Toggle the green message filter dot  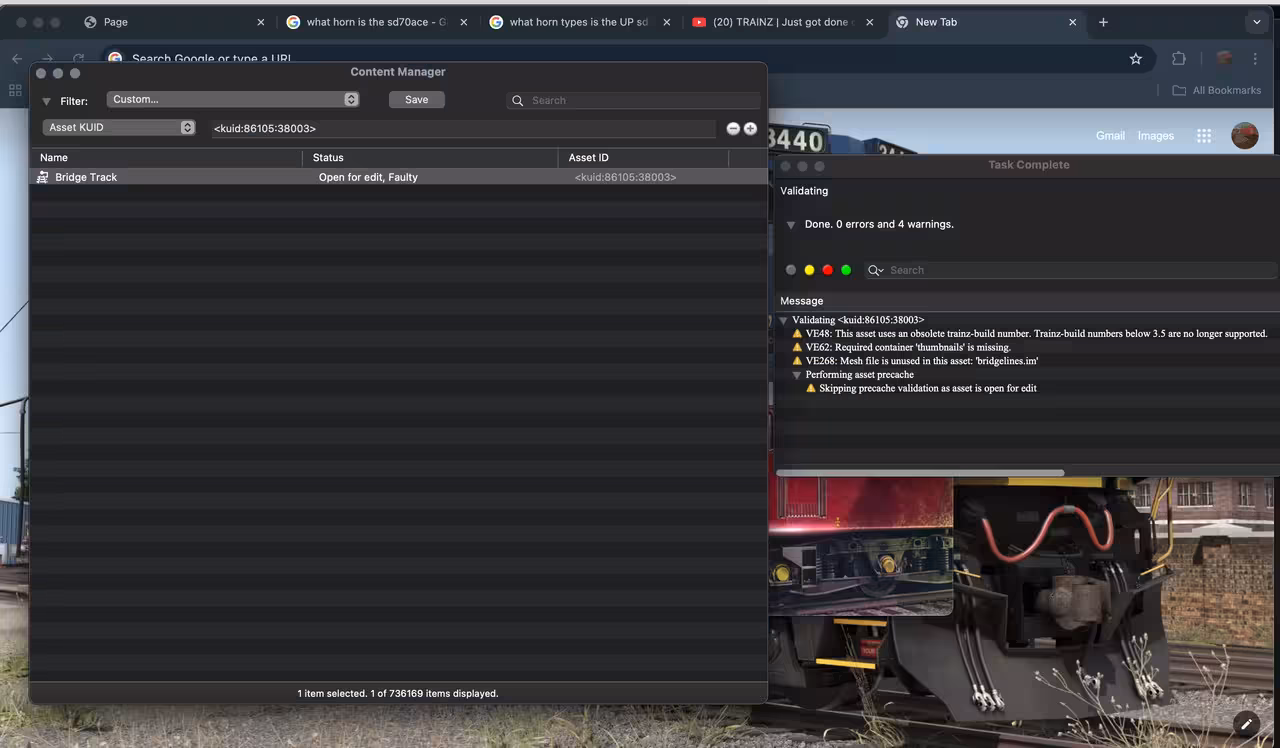[846, 270]
